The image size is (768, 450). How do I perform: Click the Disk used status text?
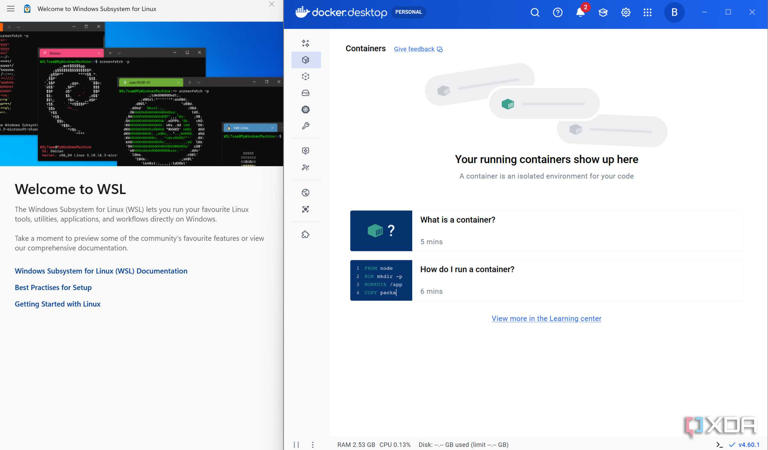pos(463,445)
